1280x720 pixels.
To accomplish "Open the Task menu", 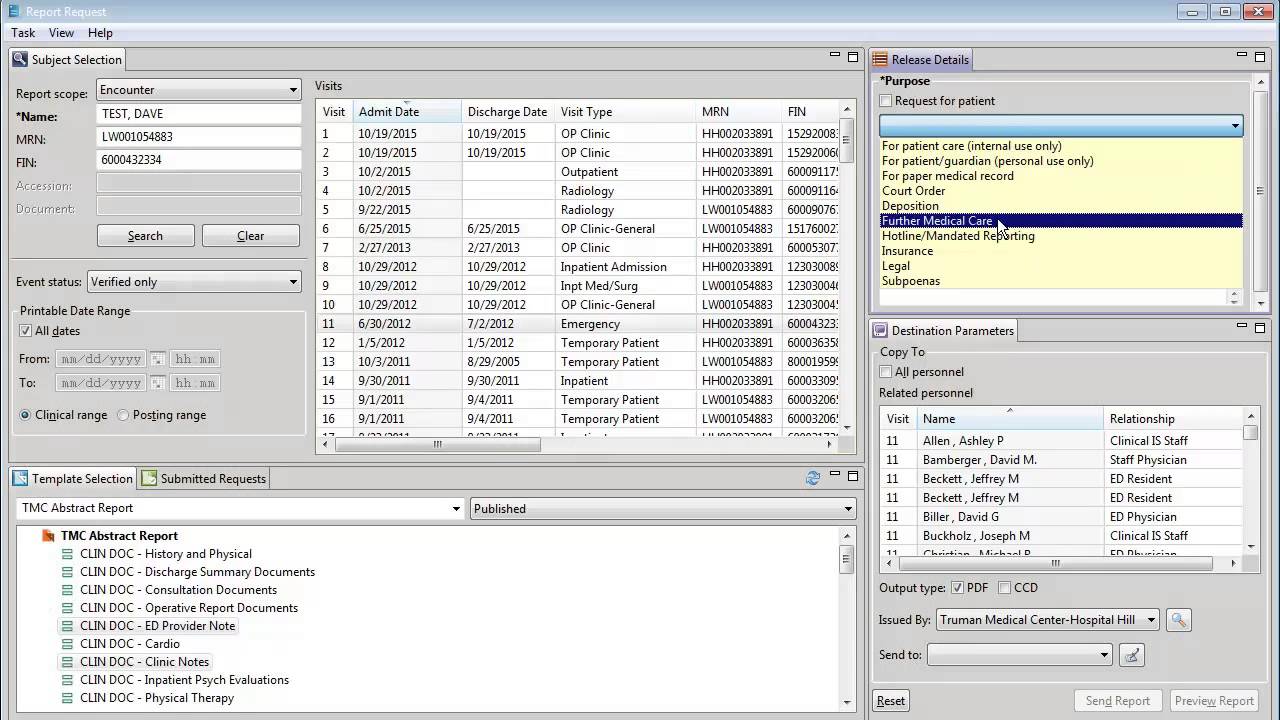I will click(x=23, y=33).
